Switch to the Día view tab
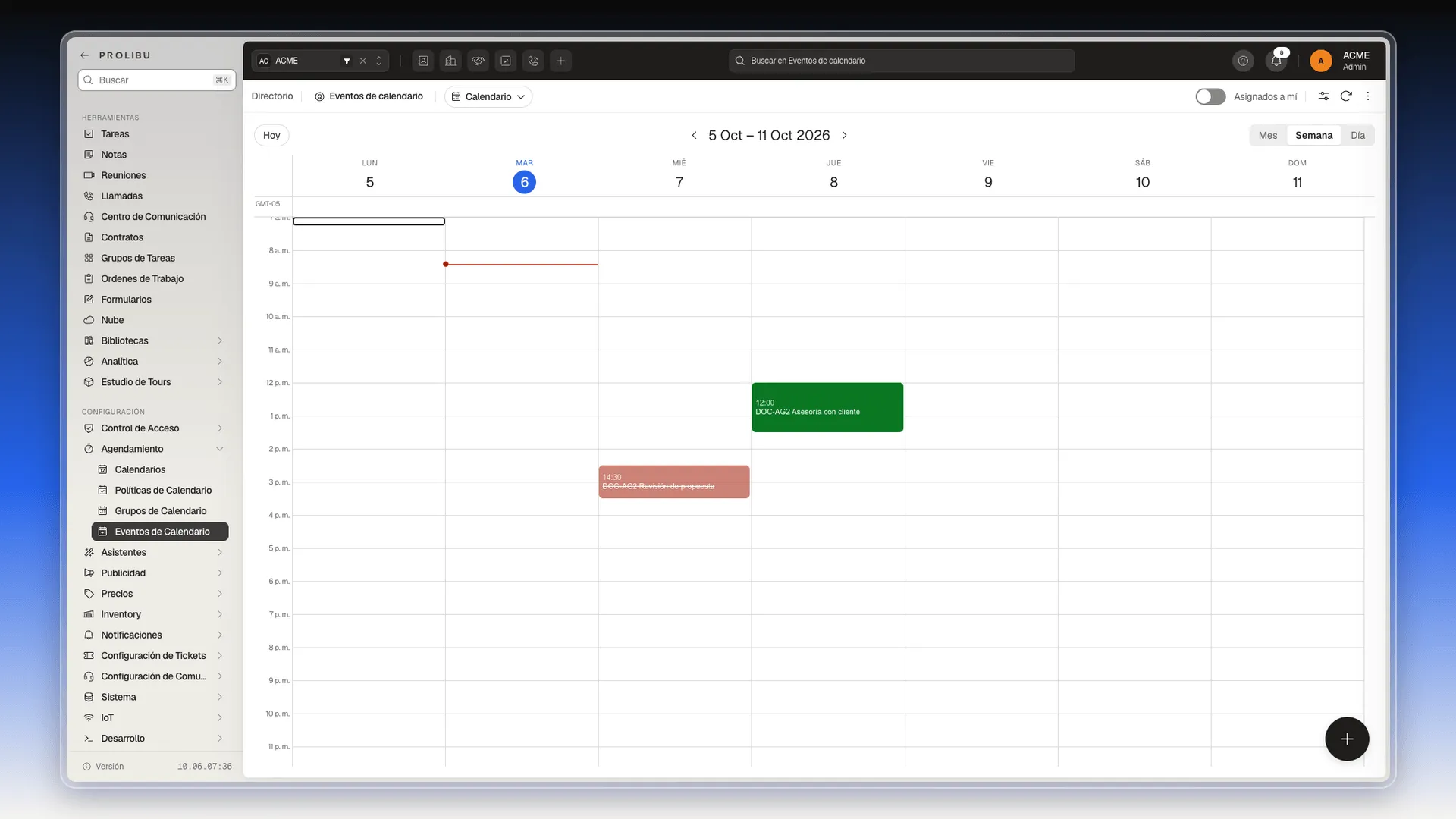The image size is (1456, 819). tap(1357, 135)
